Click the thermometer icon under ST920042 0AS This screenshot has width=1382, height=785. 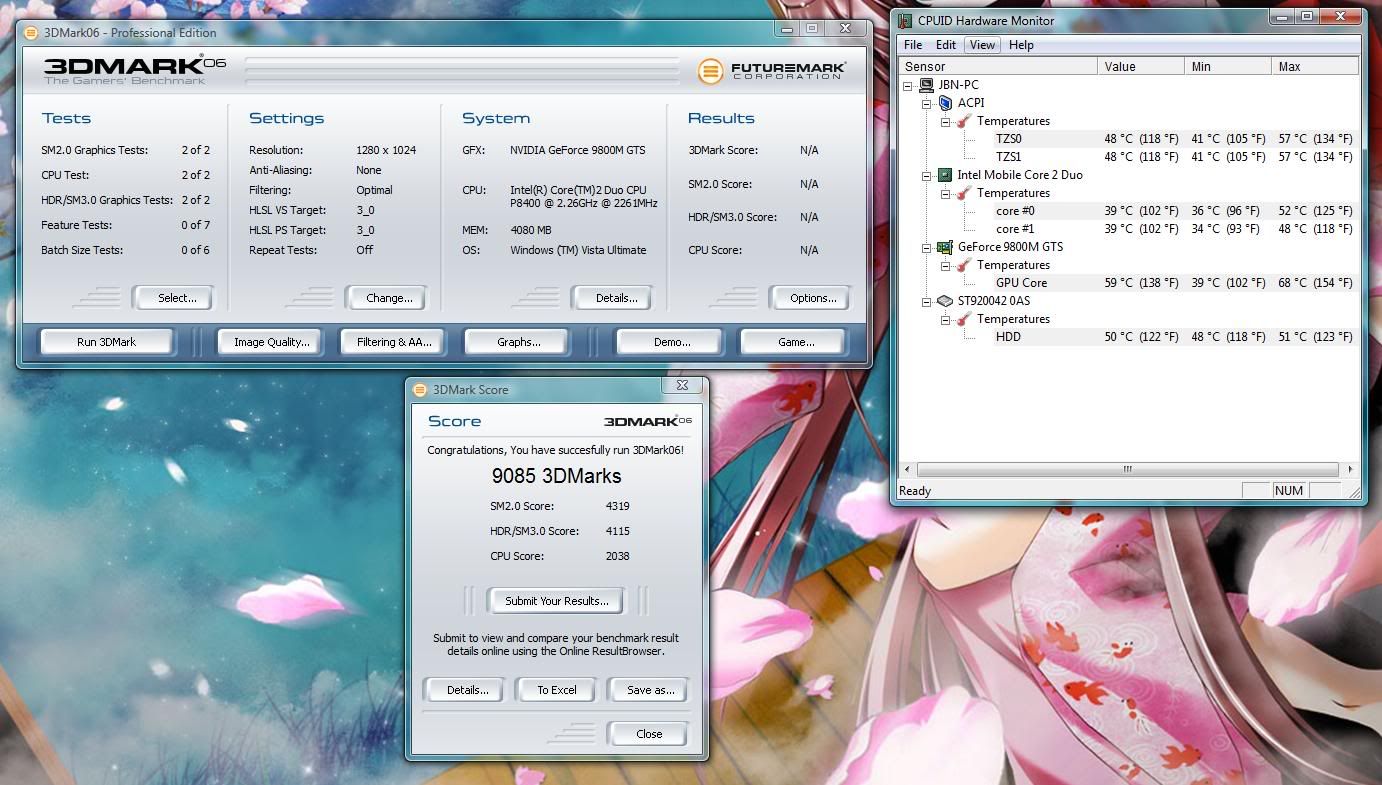click(x=964, y=319)
